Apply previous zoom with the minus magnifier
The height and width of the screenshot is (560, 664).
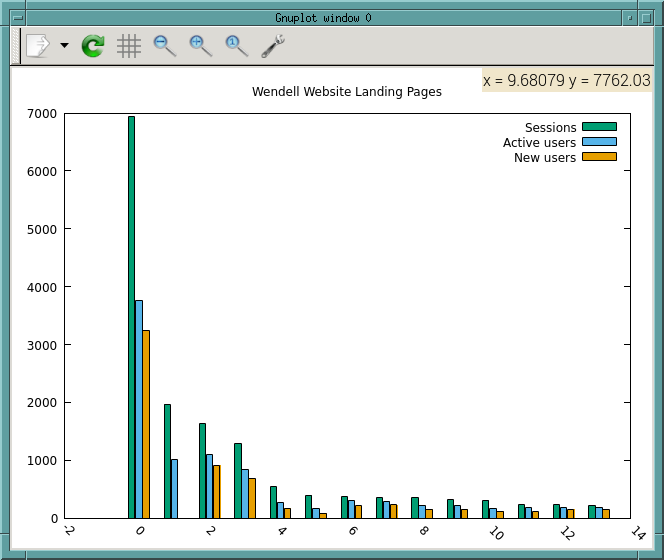tap(164, 45)
